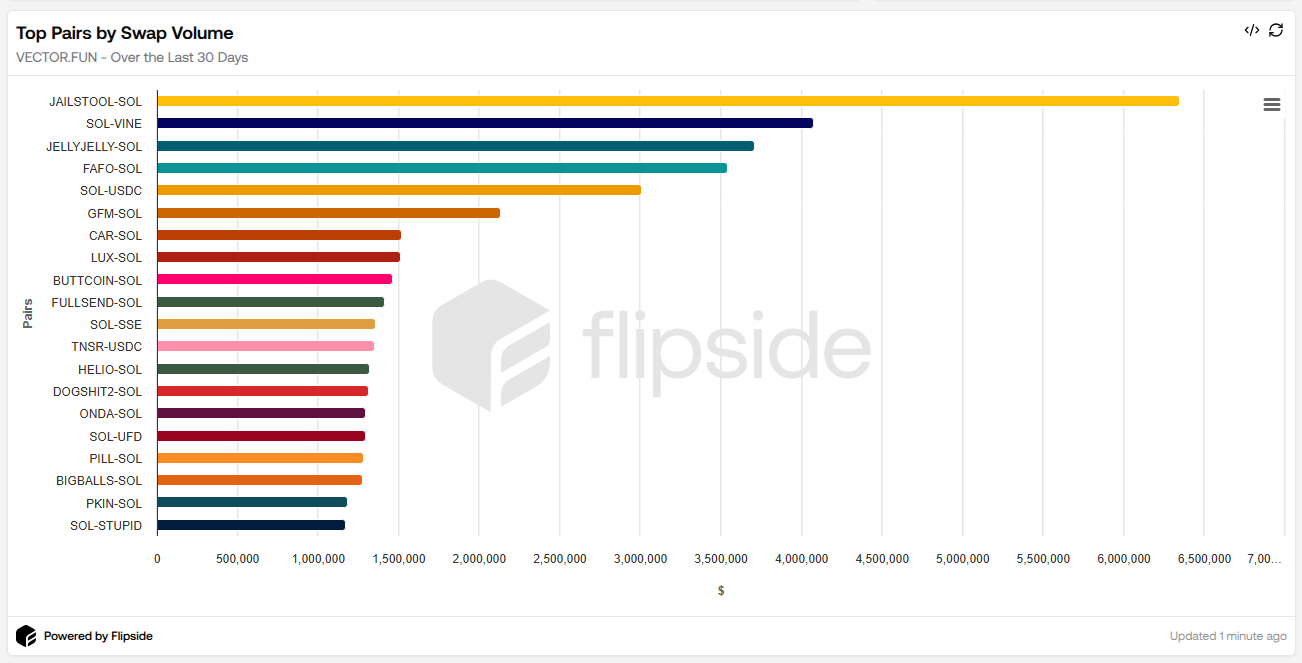Select the SOL-USDC orange bar
Image resolution: width=1302 pixels, height=663 pixels.
click(399, 190)
